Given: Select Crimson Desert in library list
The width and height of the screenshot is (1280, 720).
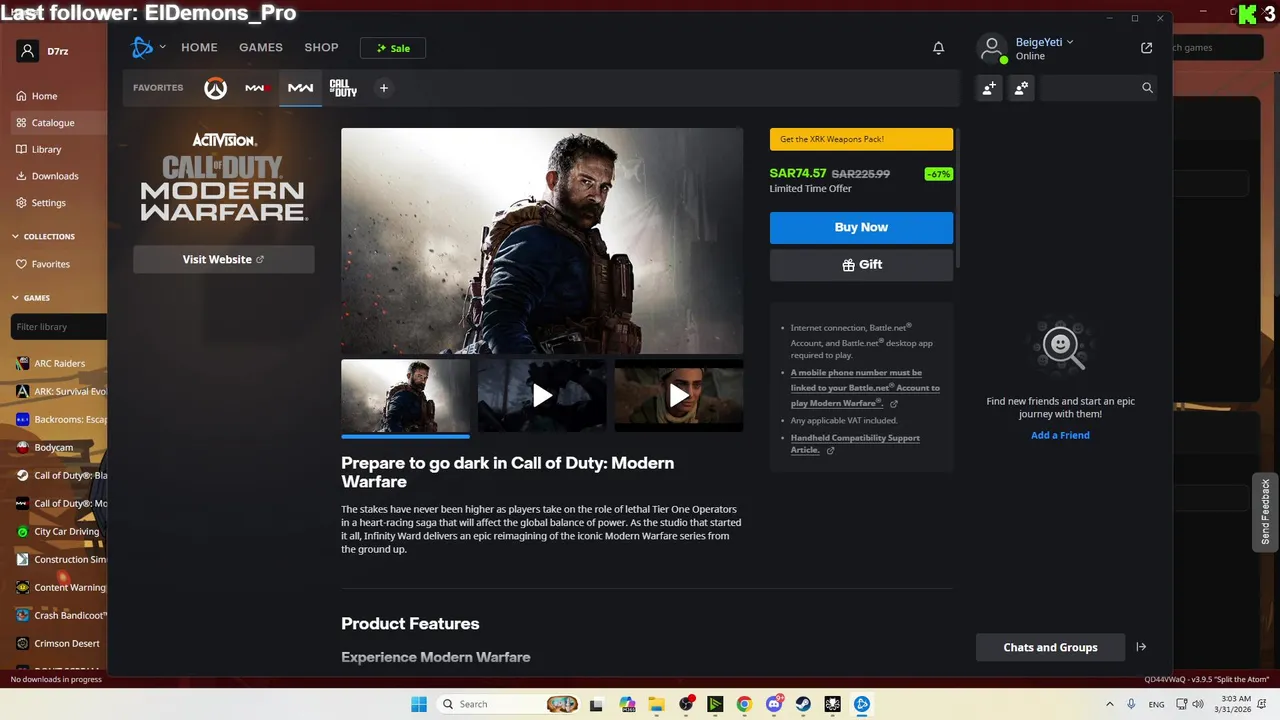Looking at the screenshot, I should [x=60, y=643].
